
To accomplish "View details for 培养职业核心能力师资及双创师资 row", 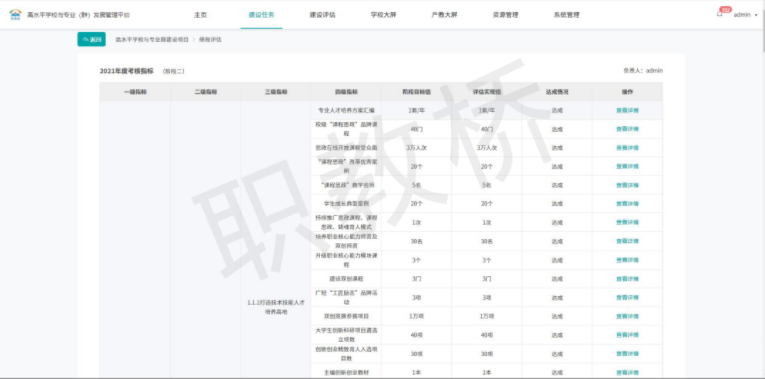I will (x=627, y=241).
